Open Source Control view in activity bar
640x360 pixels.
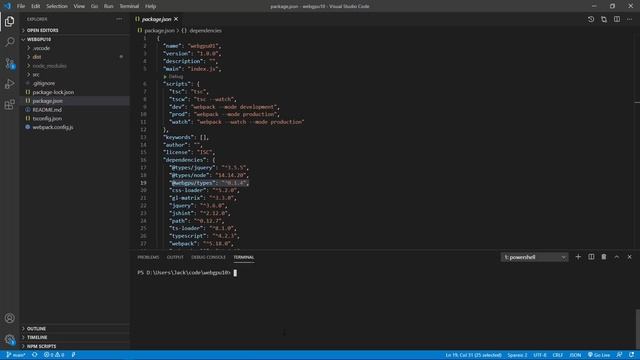[x=10, y=63]
